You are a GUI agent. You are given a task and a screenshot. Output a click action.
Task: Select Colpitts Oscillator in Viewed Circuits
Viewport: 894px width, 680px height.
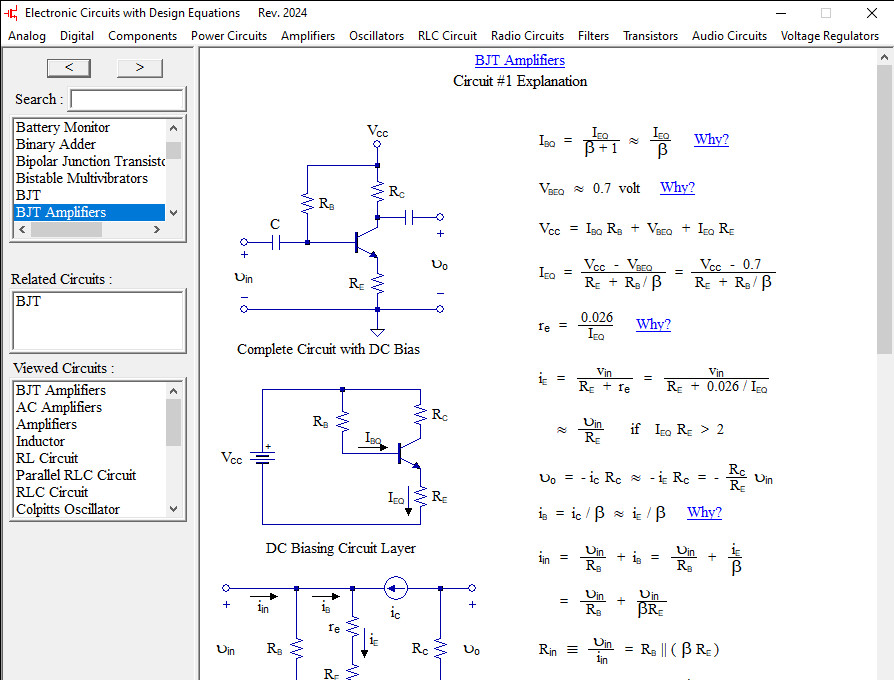click(x=90, y=510)
